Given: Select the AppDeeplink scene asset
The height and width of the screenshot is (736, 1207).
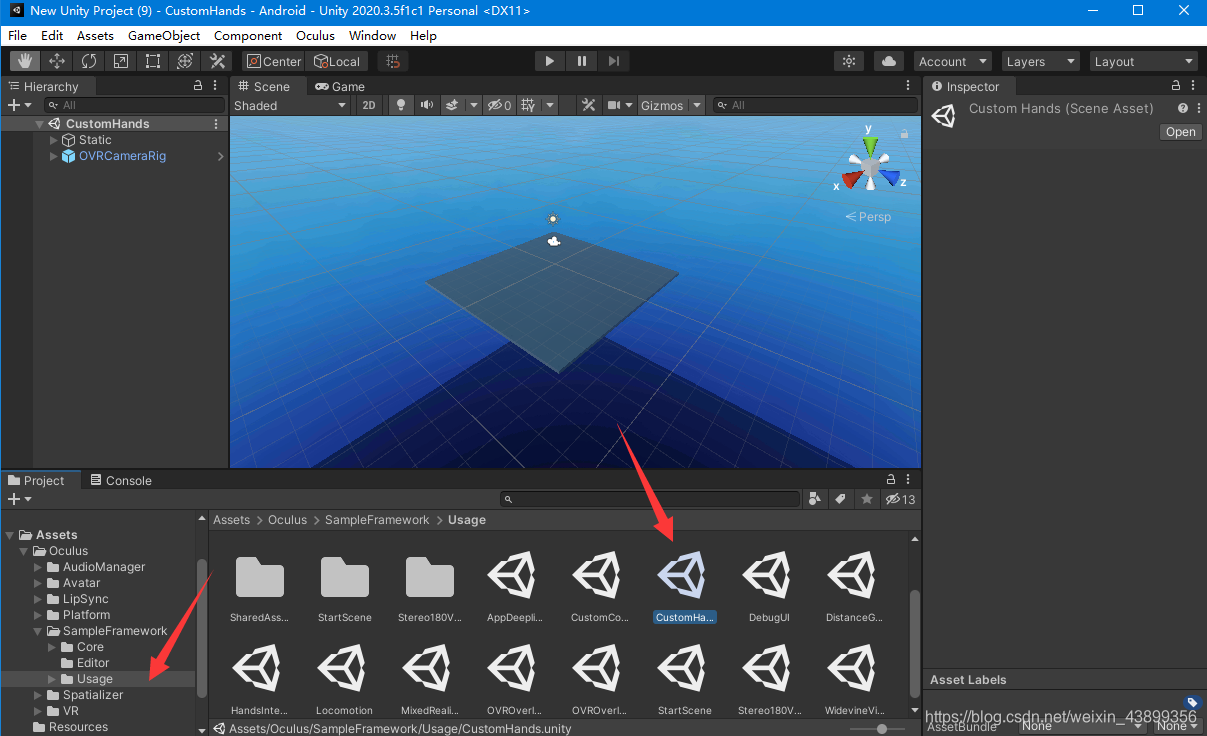Looking at the screenshot, I should (514, 588).
